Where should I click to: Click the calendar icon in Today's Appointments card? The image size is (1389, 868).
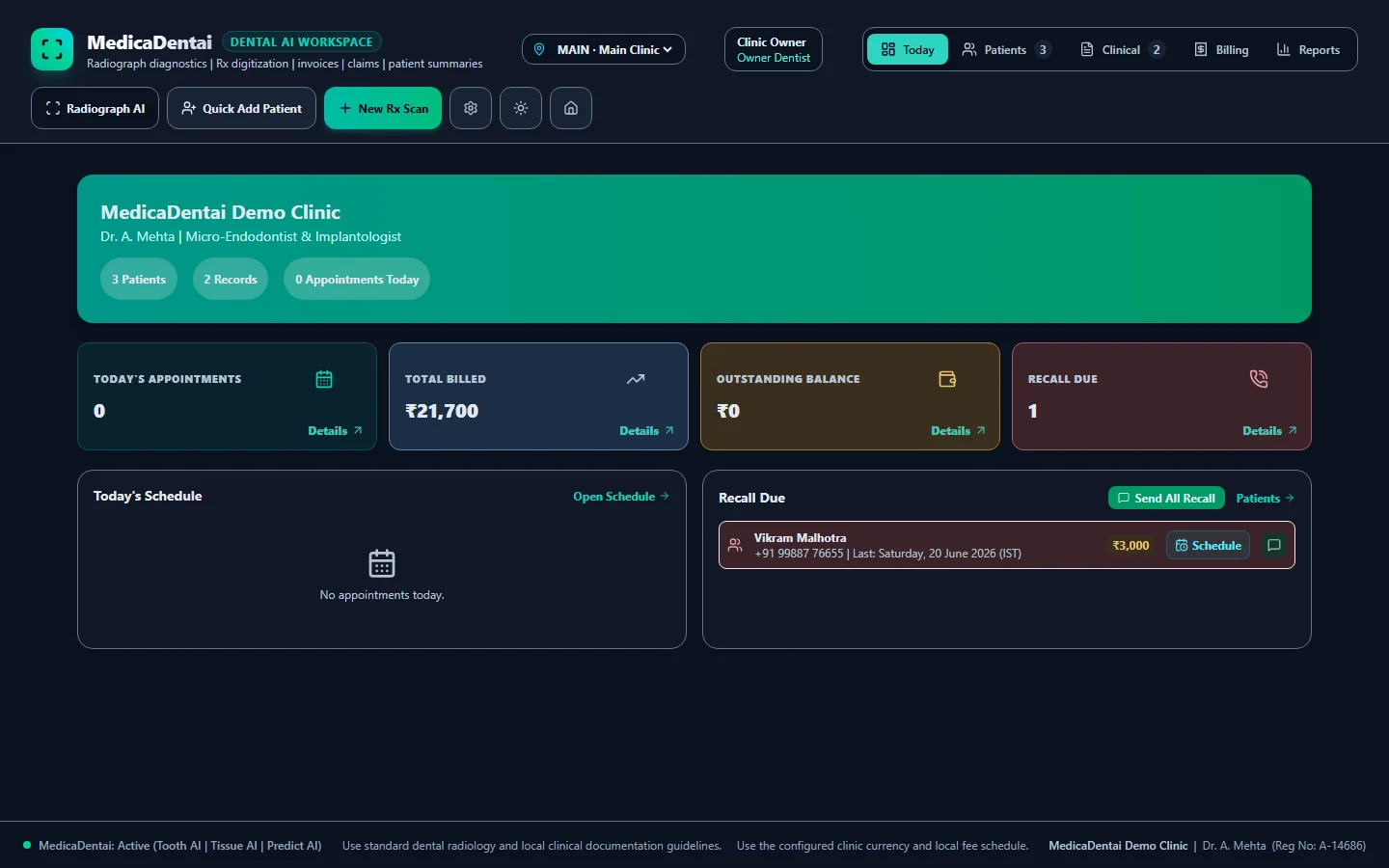(x=324, y=379)
